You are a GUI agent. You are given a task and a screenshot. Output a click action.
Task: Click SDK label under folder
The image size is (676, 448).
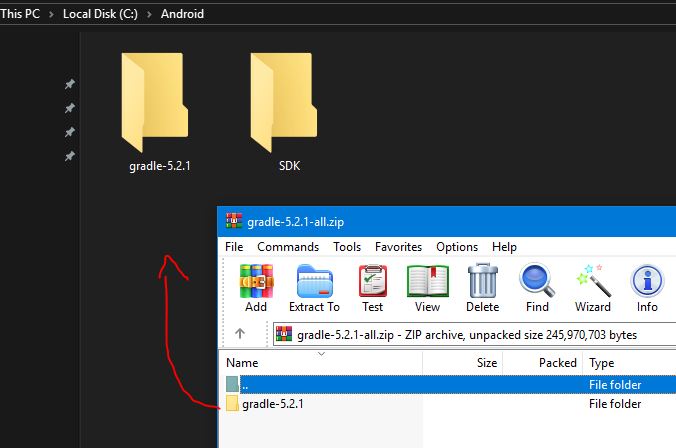point(289,166)
